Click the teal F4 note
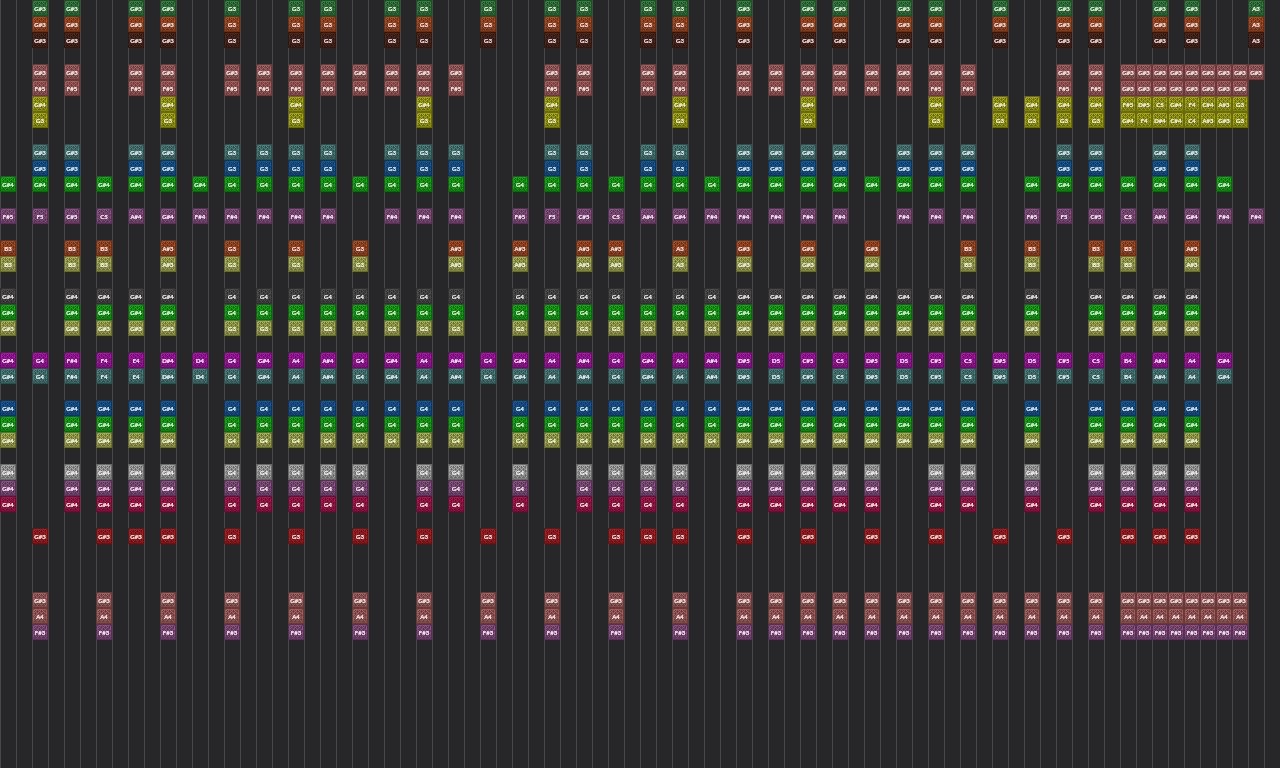Image resolution: width=1280 pixels, height=768 pixels. tap(104, 376)
